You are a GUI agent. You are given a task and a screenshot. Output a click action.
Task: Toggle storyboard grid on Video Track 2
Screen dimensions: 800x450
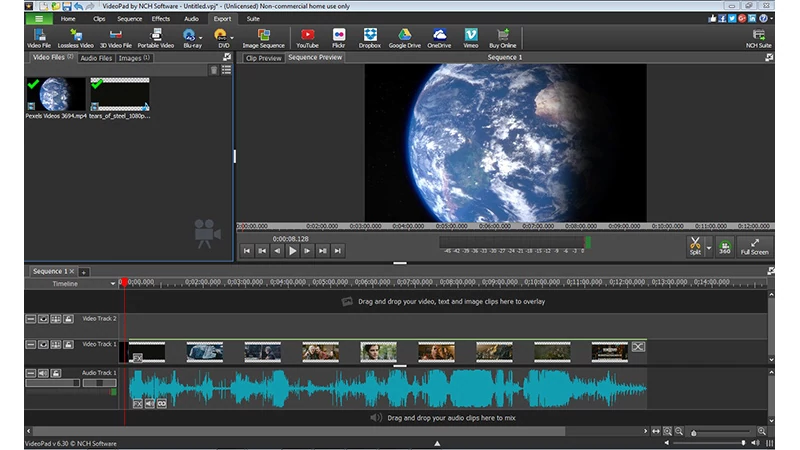click(x=56, y=319)
